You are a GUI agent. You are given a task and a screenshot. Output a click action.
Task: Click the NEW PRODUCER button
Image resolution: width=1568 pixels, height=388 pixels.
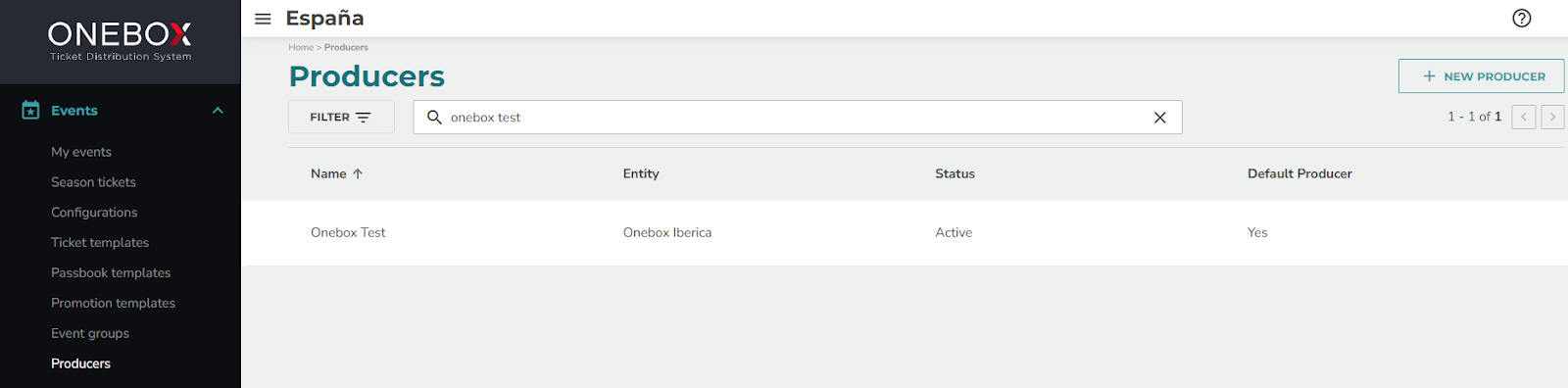1481,76
